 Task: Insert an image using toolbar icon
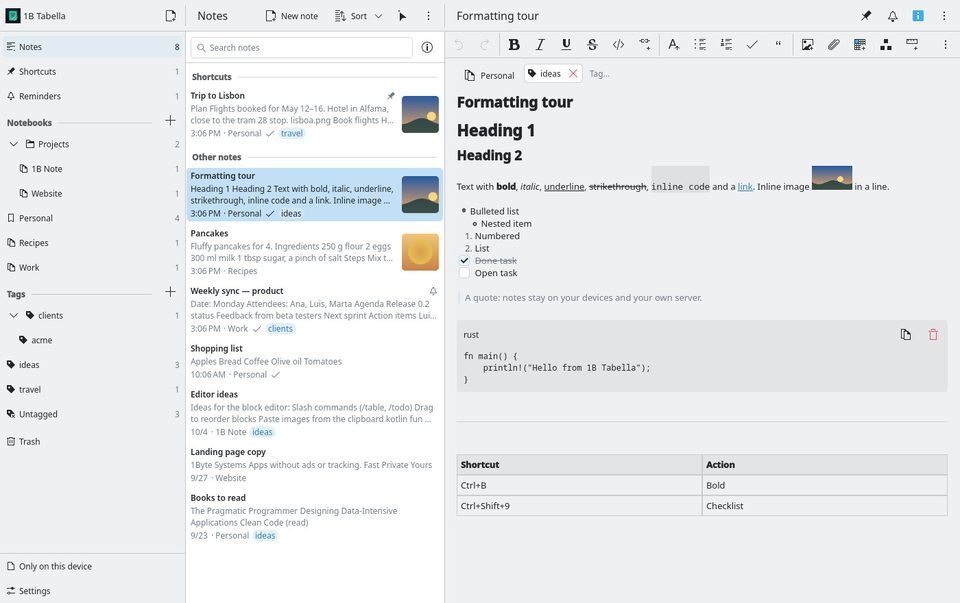[808, 45]
